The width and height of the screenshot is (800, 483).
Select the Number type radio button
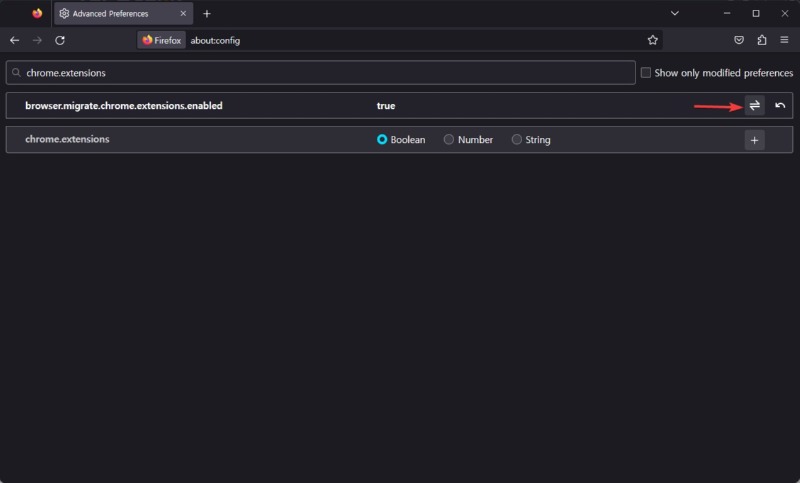click(x=449, y=140)
